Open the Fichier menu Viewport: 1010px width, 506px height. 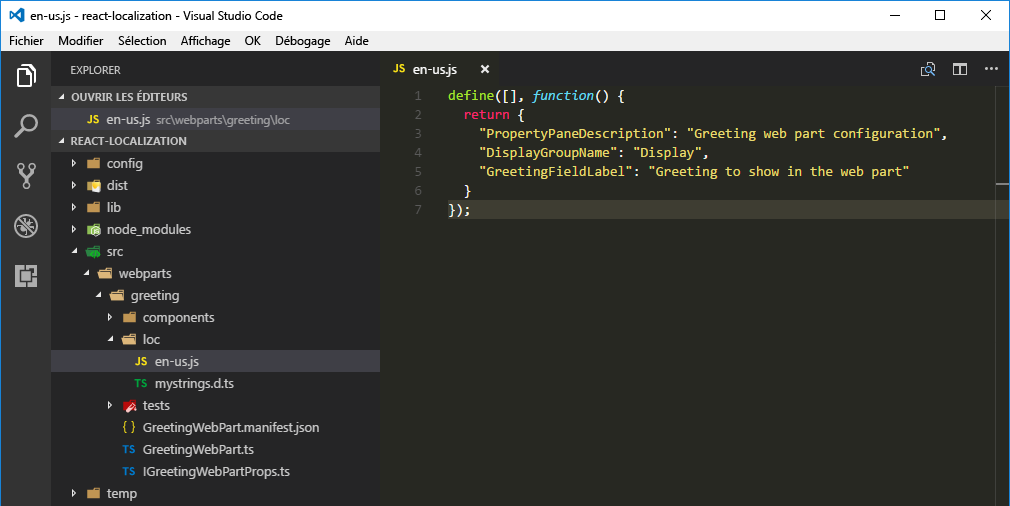[26, 41]
